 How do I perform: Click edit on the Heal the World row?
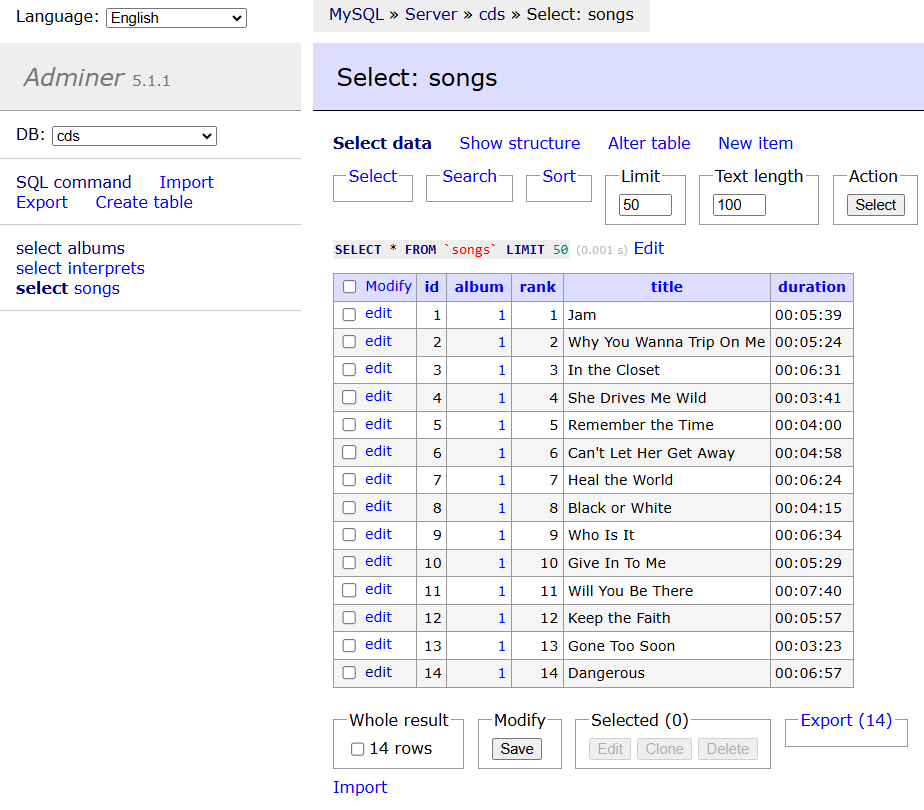pyautogui.click(x=377, y=479)
